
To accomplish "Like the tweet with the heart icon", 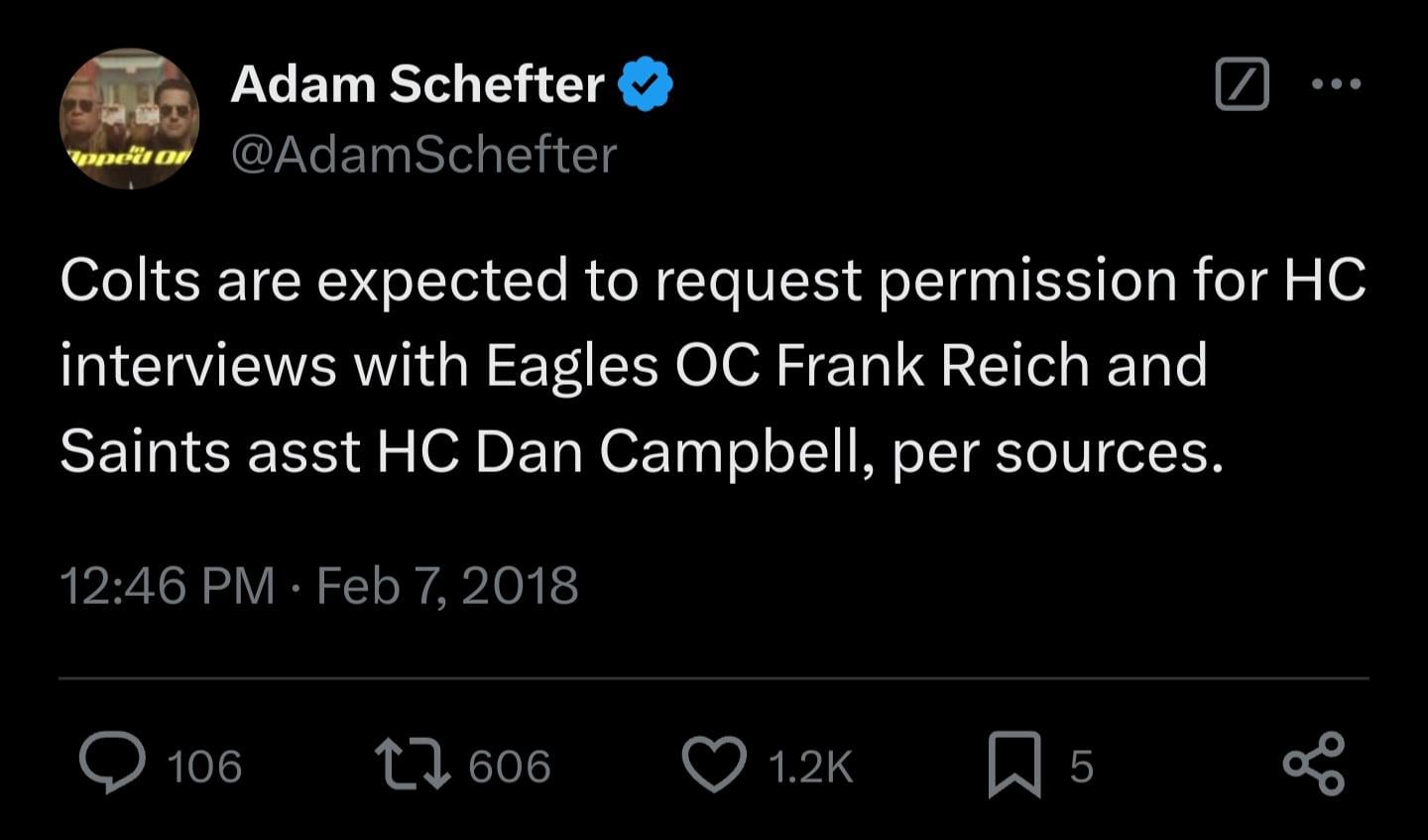I will click(x=714, y=765).
